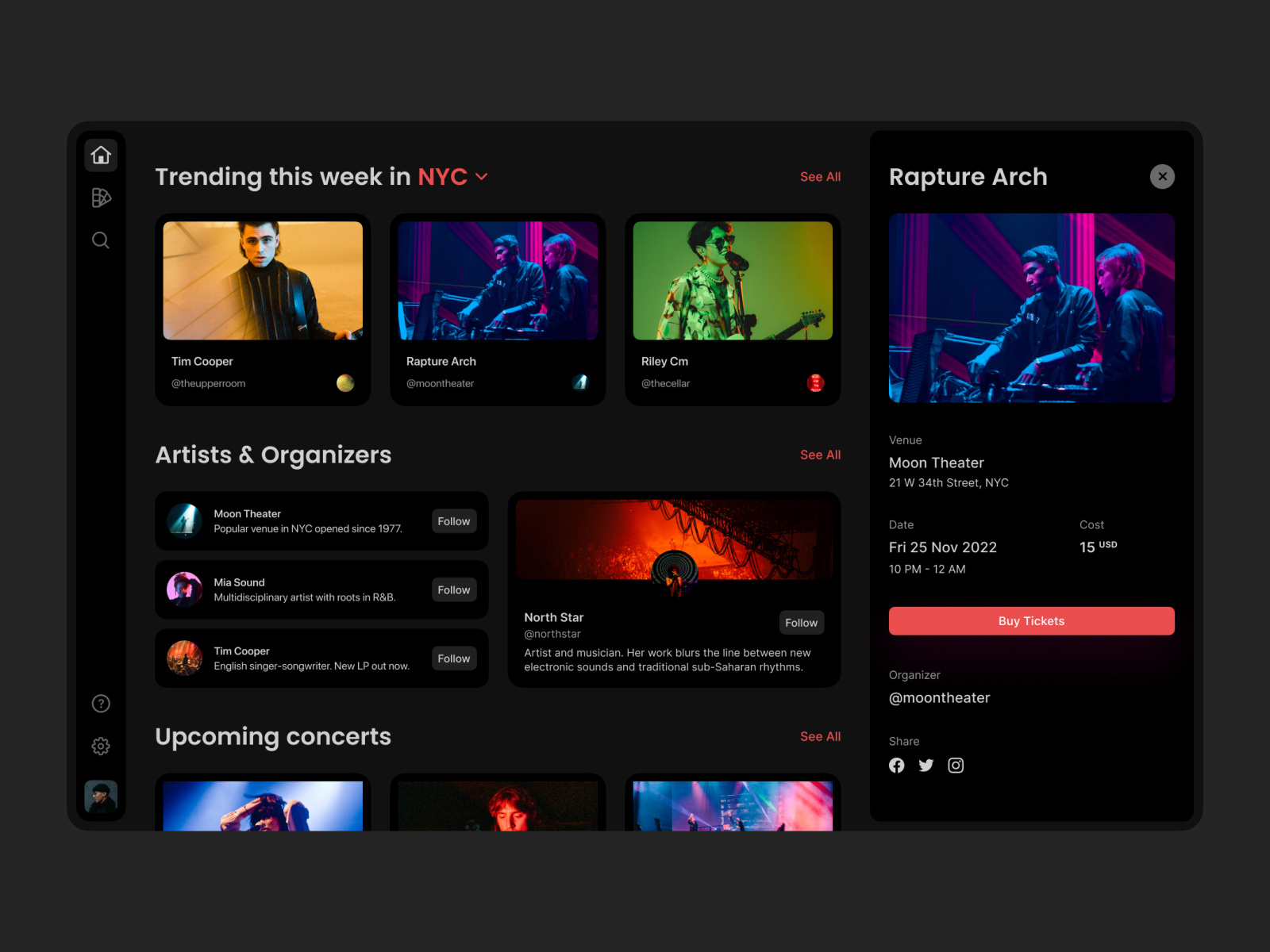The height and width of the screenshot is (952, 1270).
Task: Open the search magnifier in sidebar
Action: tap(101, 240)
